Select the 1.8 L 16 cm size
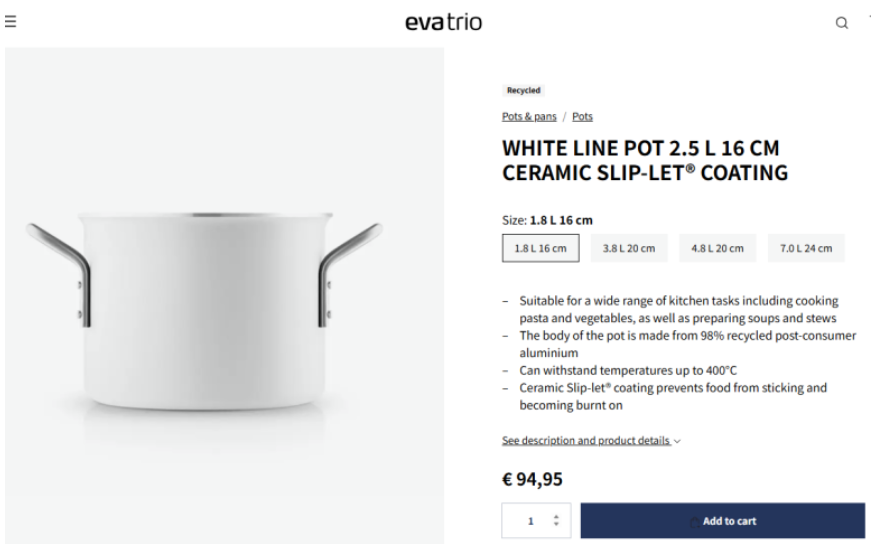The width and height of the screenshot is (873, 544). 541,248
